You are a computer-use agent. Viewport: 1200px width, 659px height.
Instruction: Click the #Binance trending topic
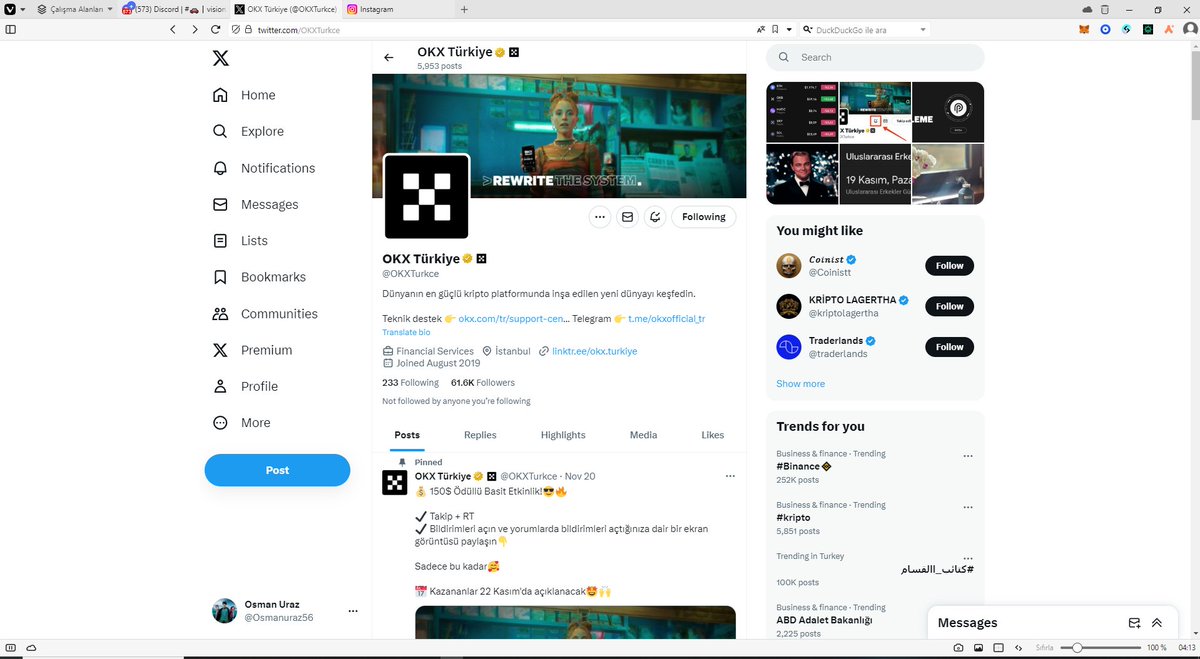coord(804,466)
